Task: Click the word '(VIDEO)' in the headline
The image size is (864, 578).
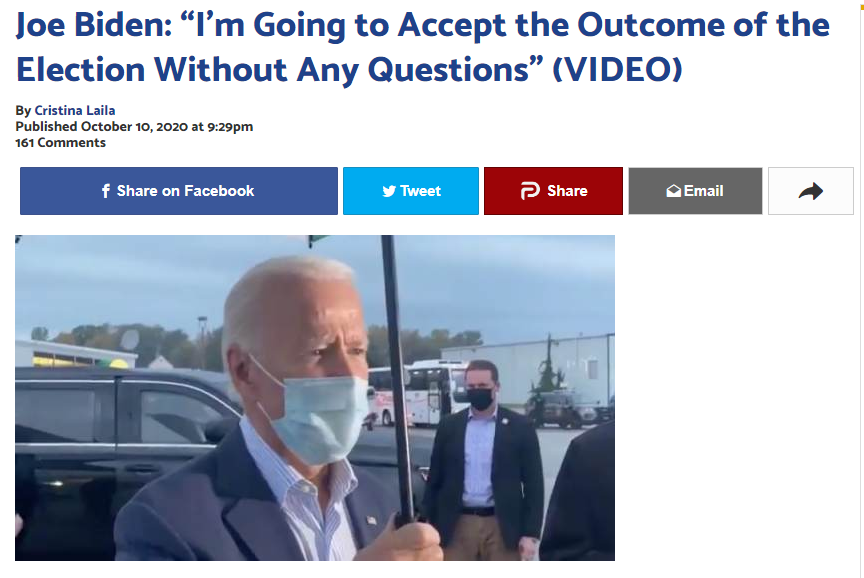Action: tap(617, 69)
